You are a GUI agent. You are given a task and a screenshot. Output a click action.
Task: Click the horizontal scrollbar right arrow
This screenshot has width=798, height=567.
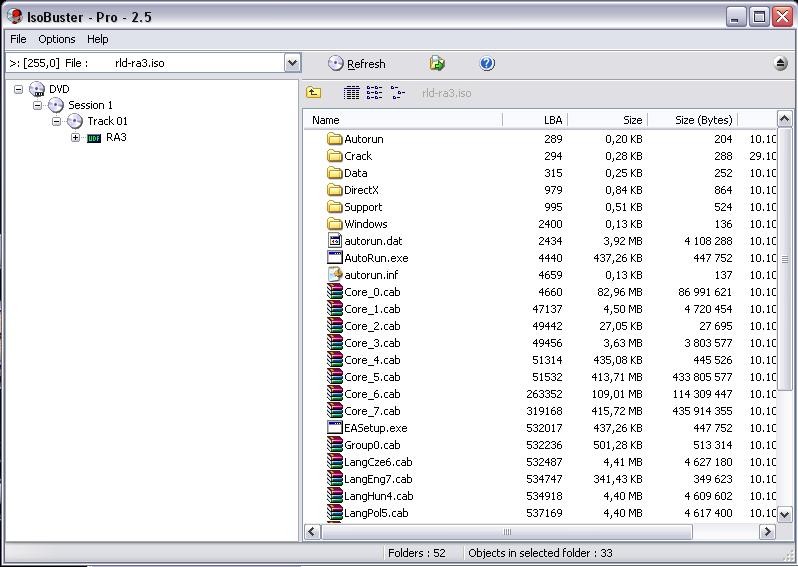tap(767, 532)
